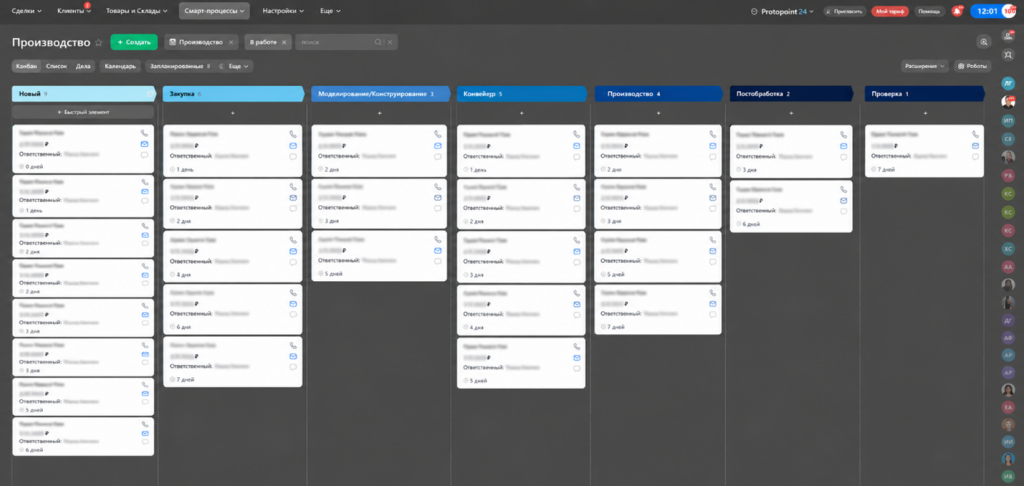Call from the Конвейер 4 дня card
Image resolution: width=1024 pixels, height=486 pixels.
[577, 293]
